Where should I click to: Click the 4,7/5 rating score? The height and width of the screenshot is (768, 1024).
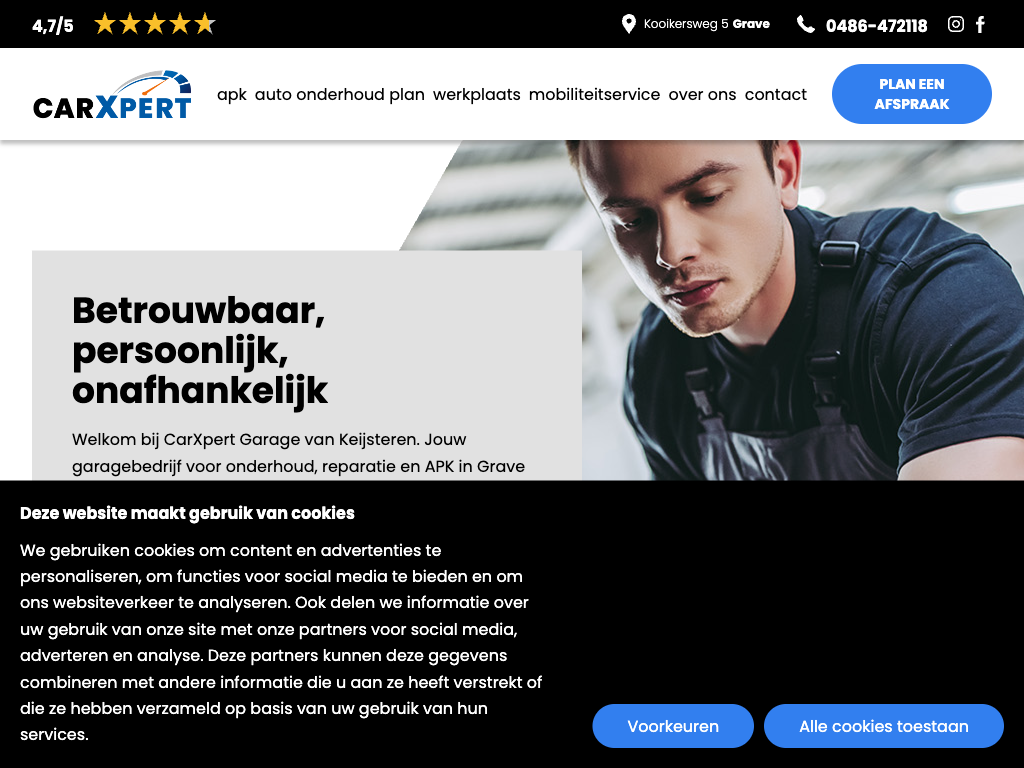click(x=53, y=25)
